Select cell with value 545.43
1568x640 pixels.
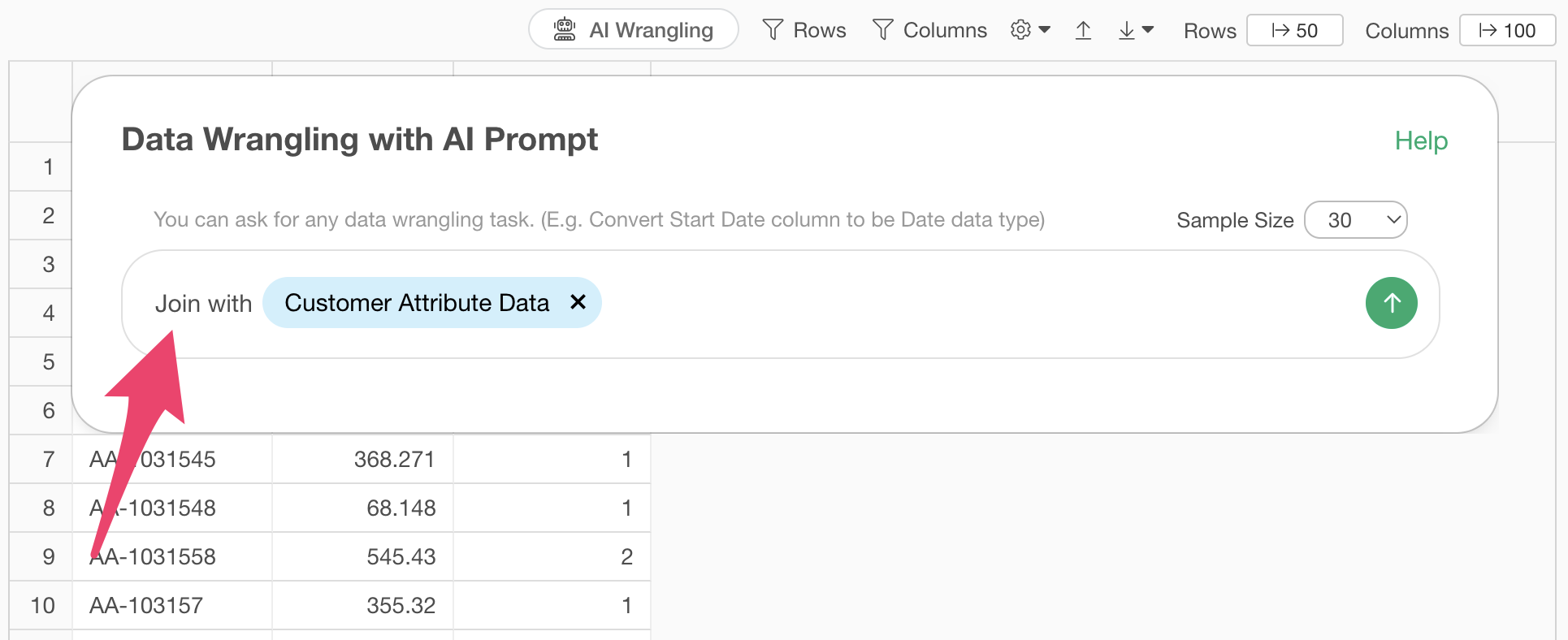(x=362, y=556)
